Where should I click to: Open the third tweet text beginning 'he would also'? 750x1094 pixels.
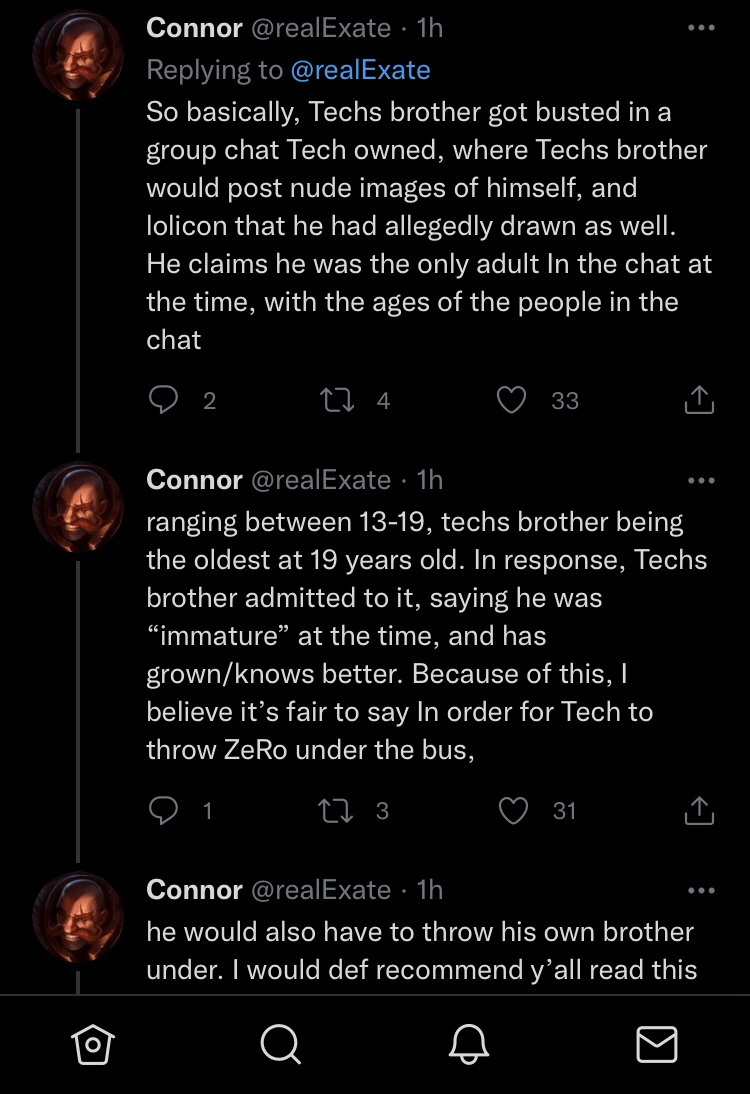(421, 950)
